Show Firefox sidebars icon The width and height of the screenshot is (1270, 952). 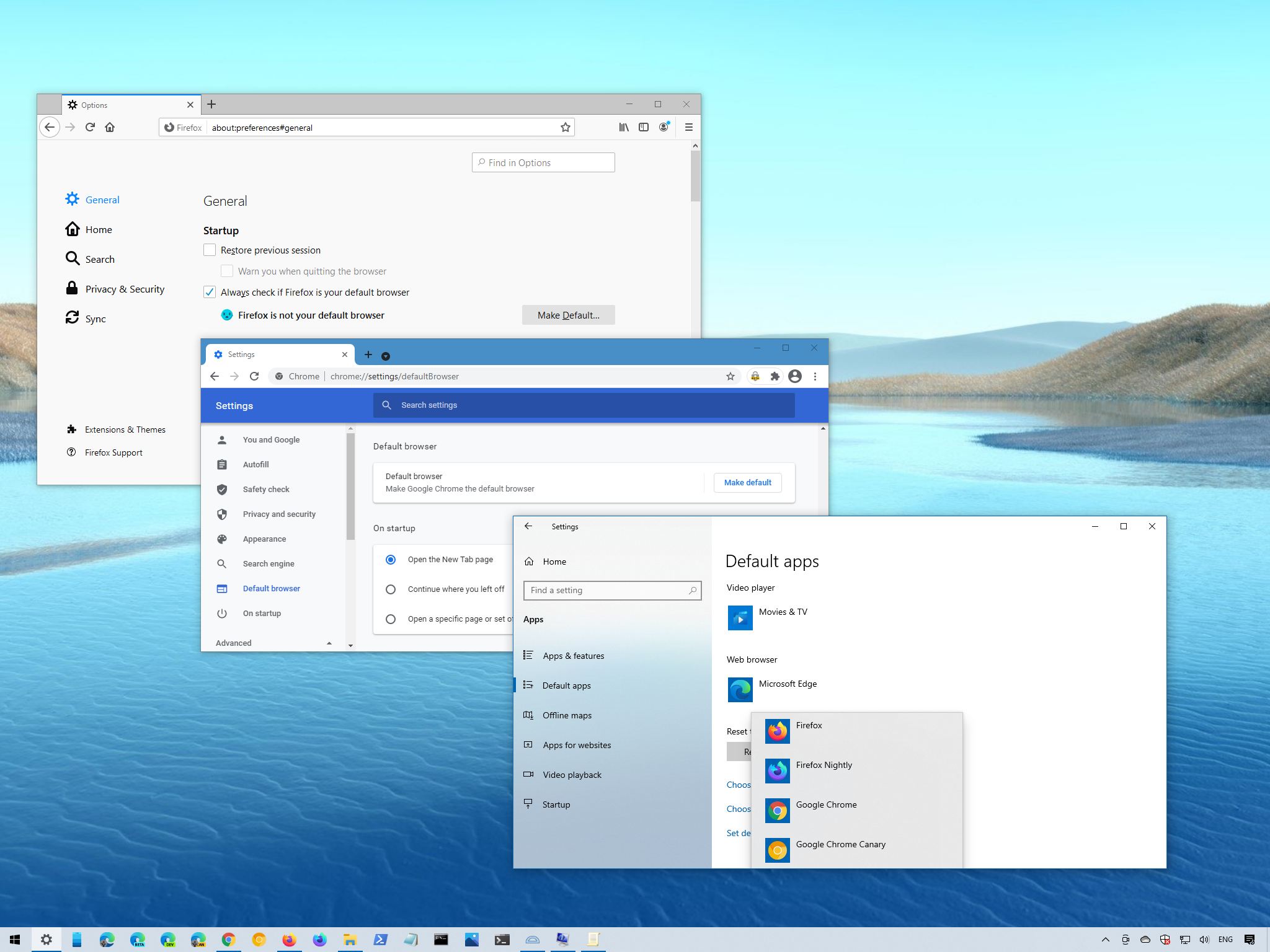click(644, 127)
